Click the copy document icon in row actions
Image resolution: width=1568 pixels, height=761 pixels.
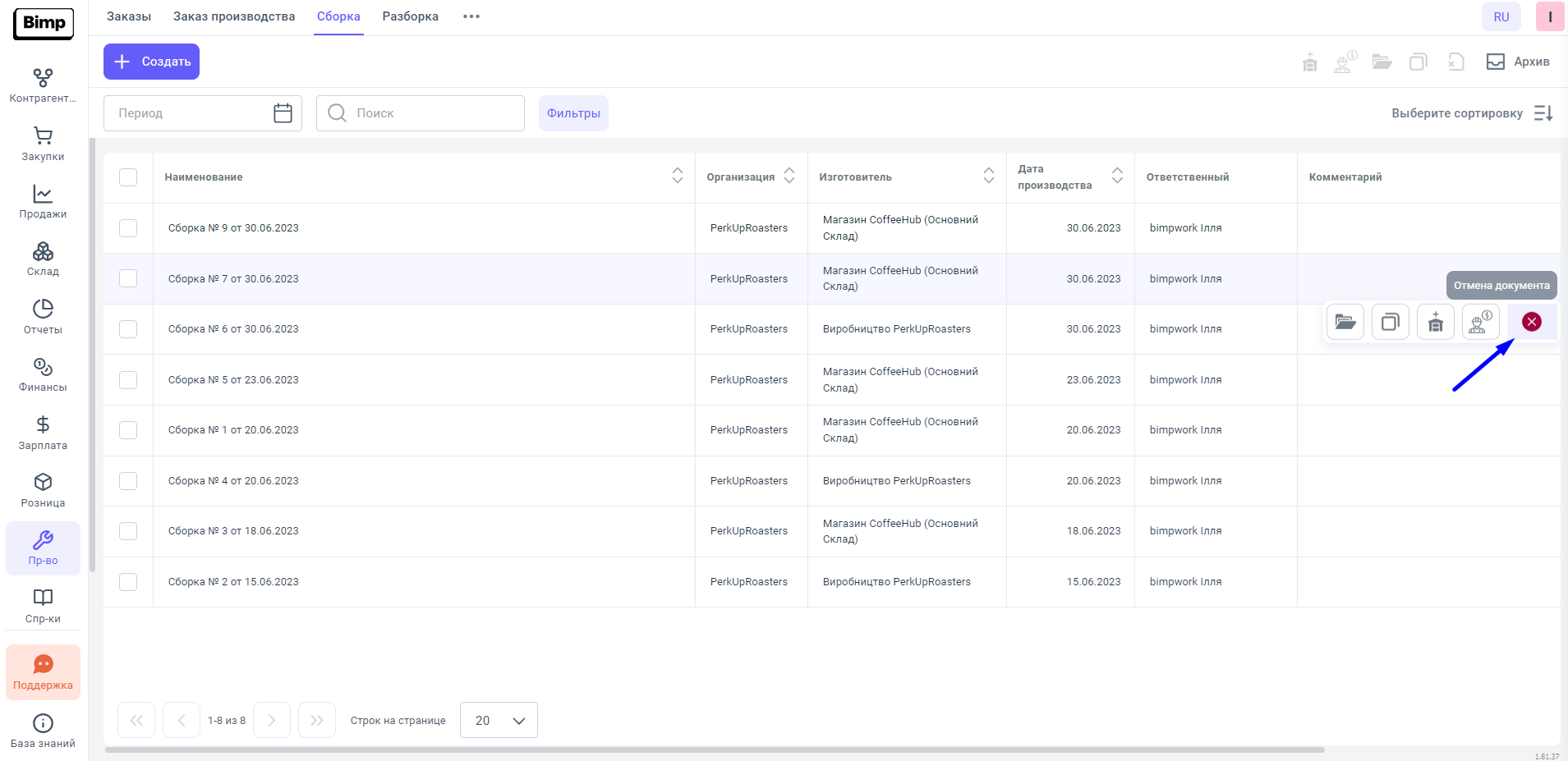tap(1390, 322)
